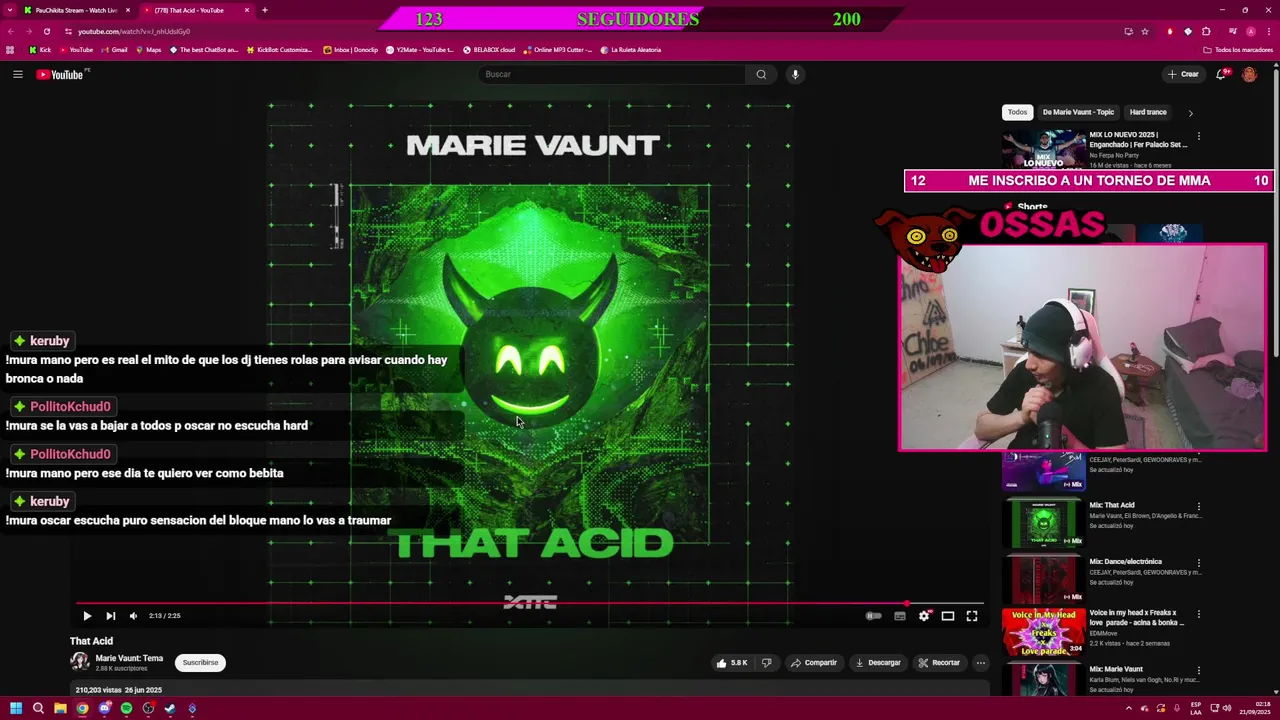The height and width of the screenshot is (720, 1280).
Task: Show more filter chips with arrow
Action: point(1190,113)
